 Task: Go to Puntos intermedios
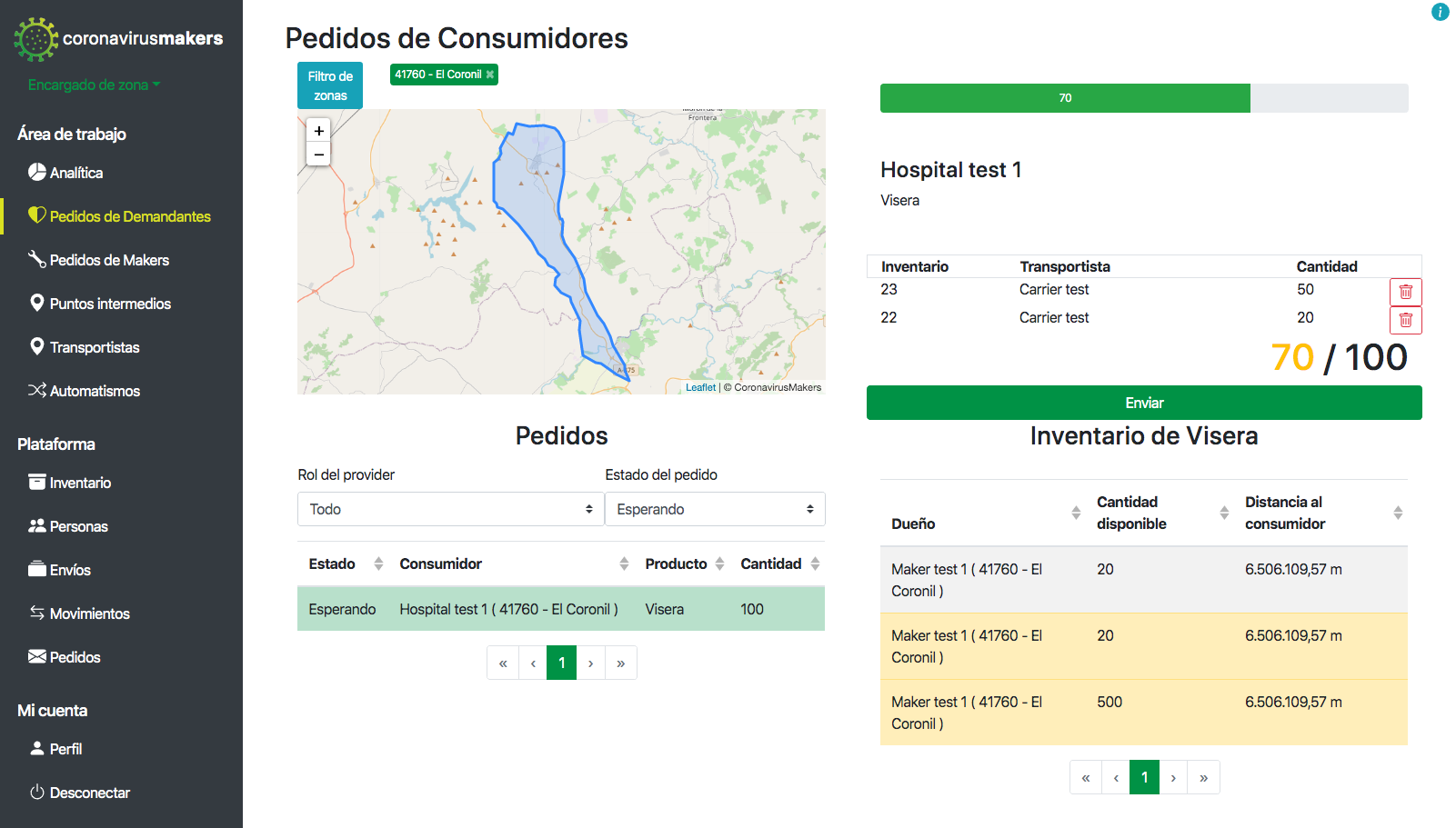(x=110, y=304)
